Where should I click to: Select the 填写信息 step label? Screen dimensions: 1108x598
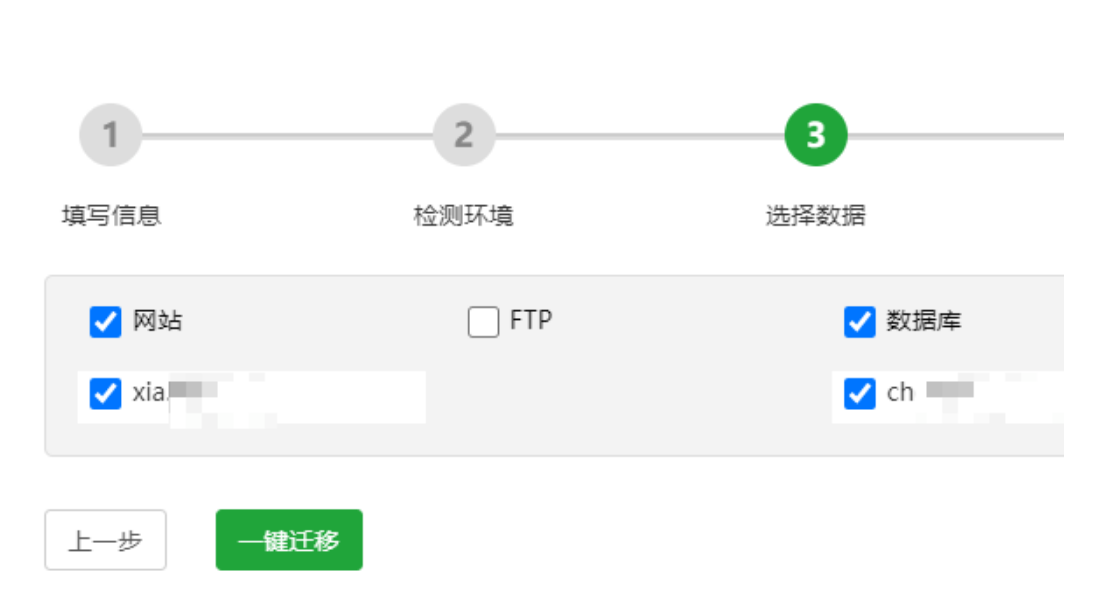pos(111,215)
